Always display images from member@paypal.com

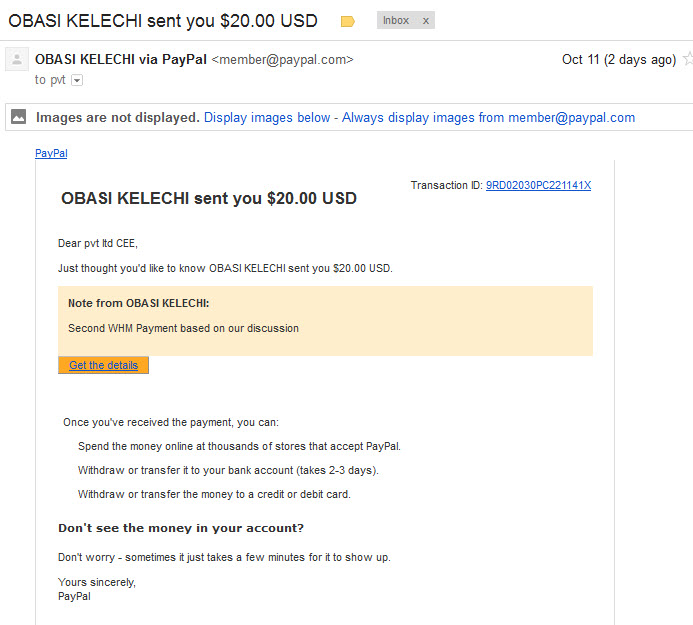(x=488, y=118)
